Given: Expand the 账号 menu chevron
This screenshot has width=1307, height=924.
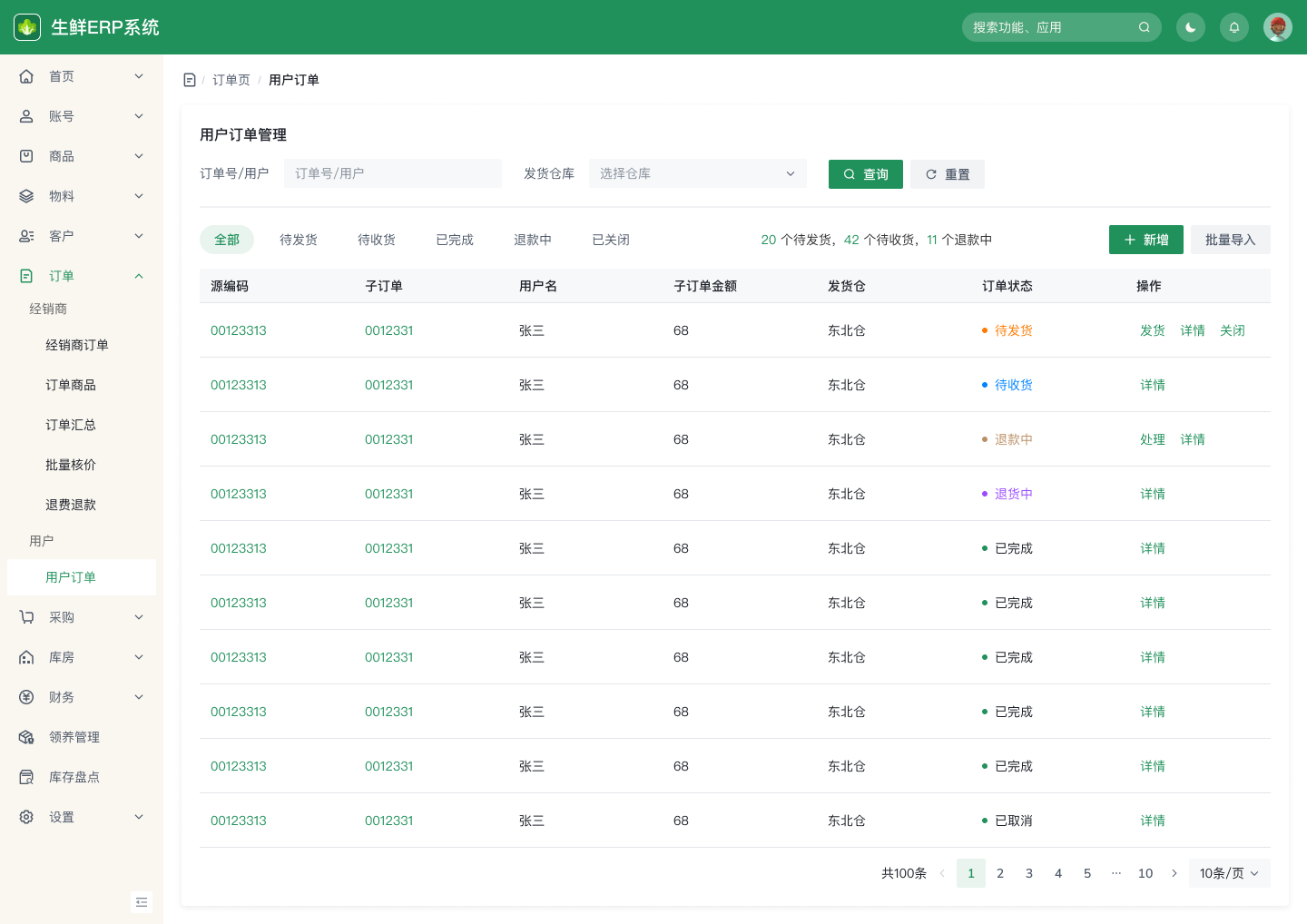Looking at the screenshot, I should 139,116.
